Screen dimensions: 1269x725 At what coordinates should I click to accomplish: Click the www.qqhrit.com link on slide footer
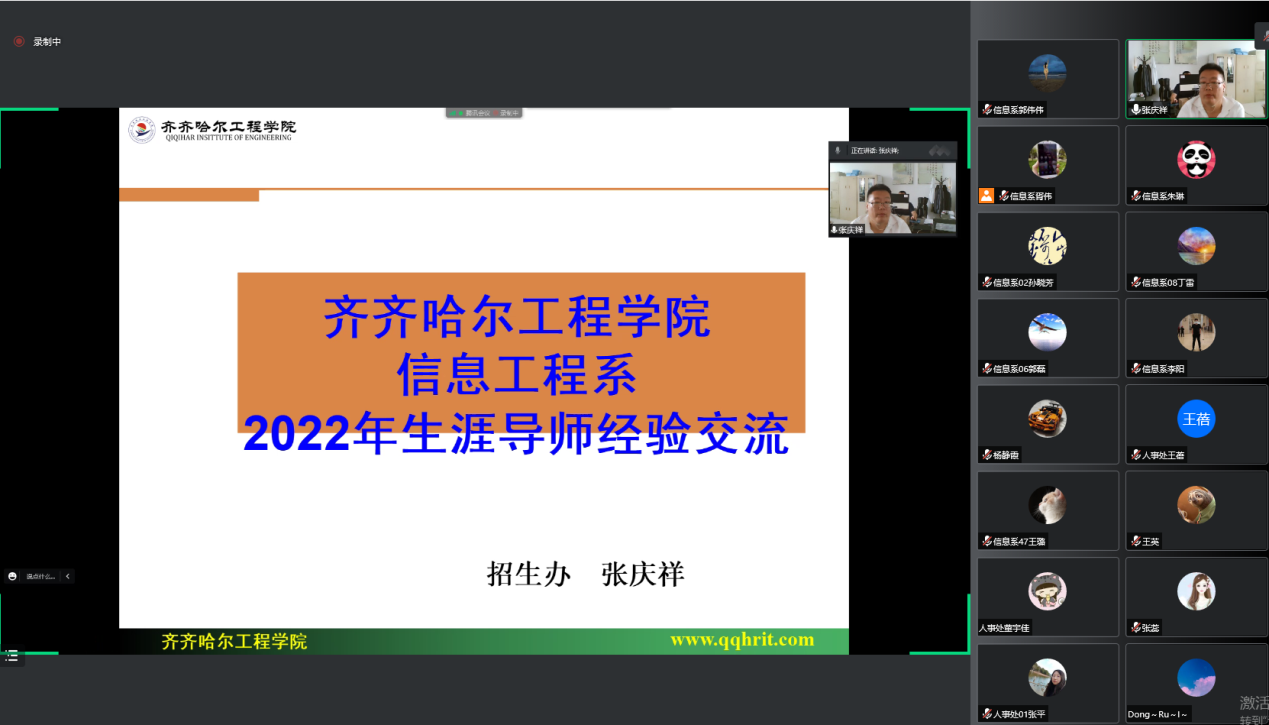click(741, 640)
